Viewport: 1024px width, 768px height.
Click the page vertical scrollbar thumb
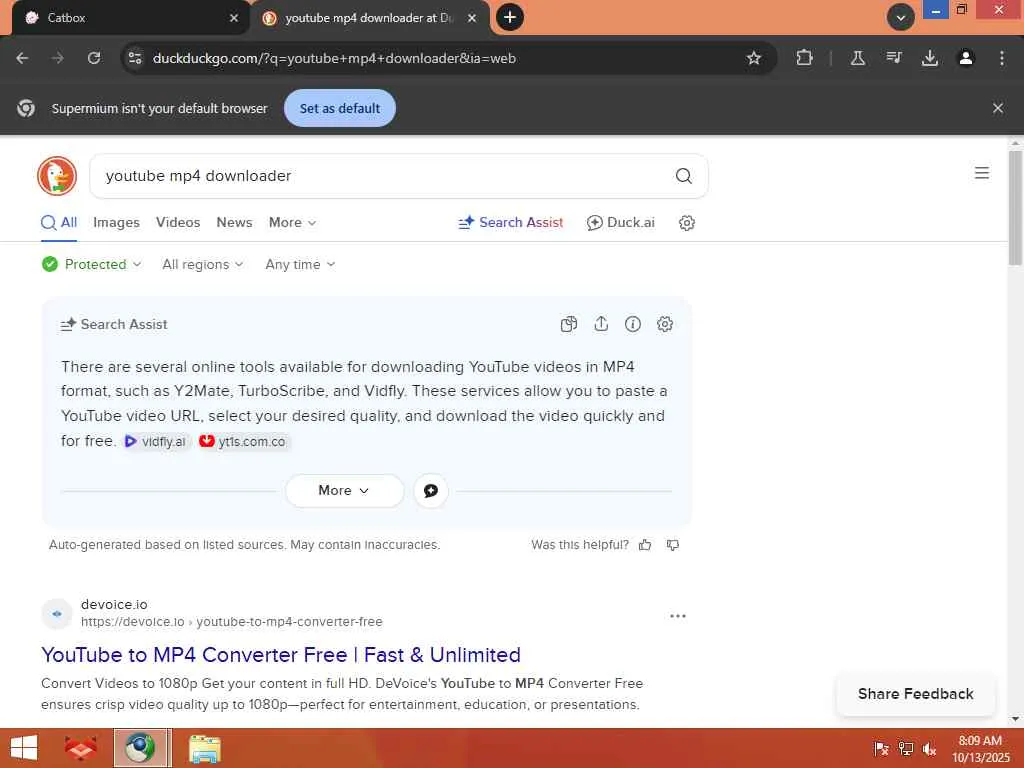pos(1015,208)
